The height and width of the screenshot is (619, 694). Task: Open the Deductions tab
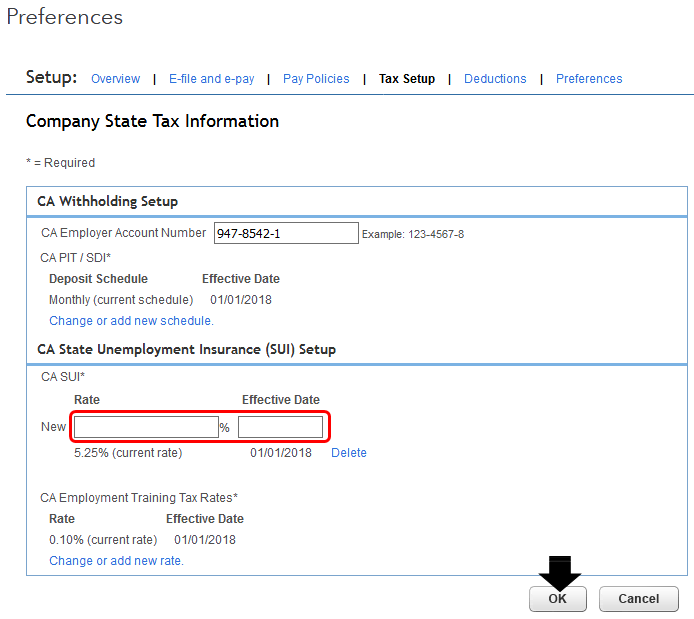(495, 79)
